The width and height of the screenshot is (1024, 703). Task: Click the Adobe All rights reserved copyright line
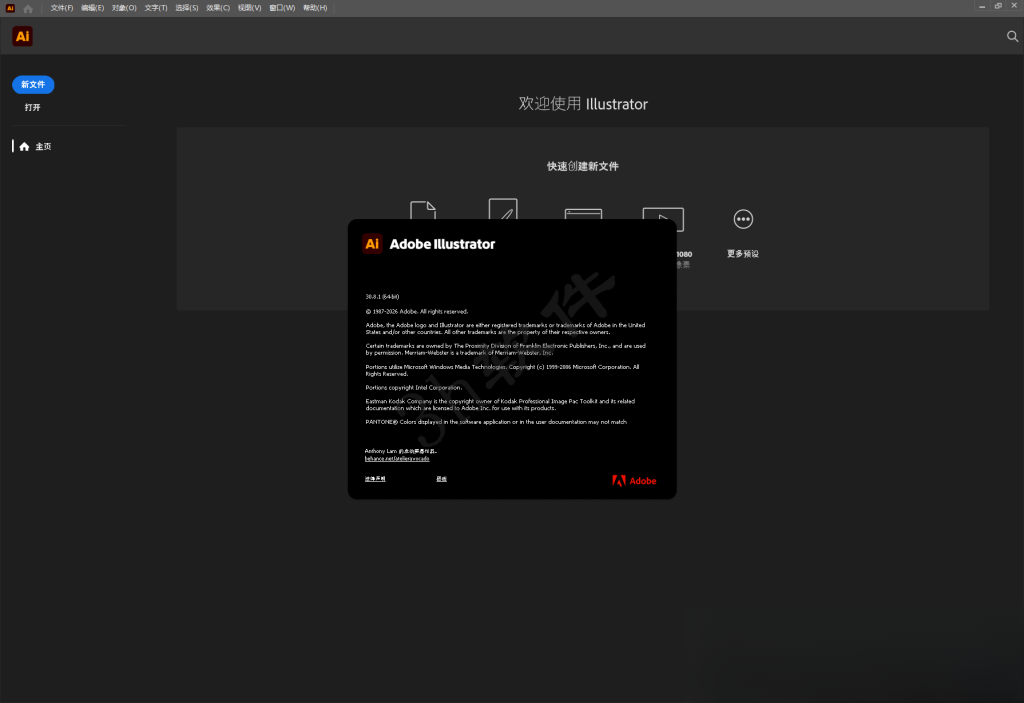click(417, 312)
